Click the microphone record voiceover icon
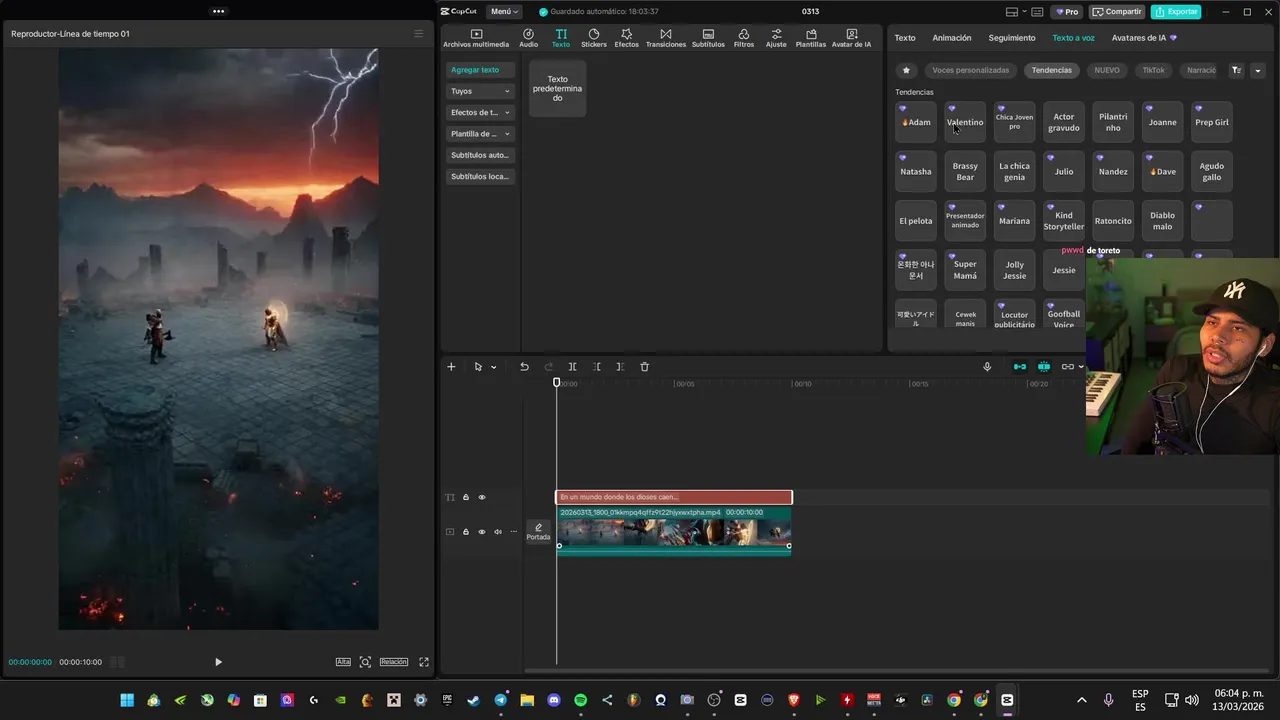 (x=987, y=367)
